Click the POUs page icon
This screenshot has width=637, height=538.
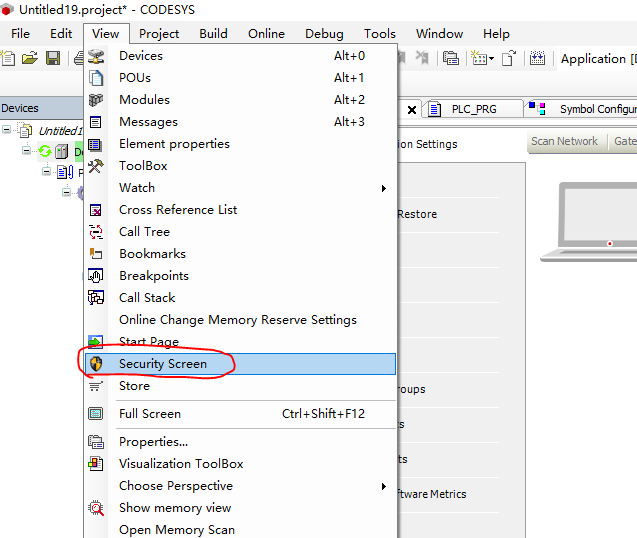click(96, 78)
